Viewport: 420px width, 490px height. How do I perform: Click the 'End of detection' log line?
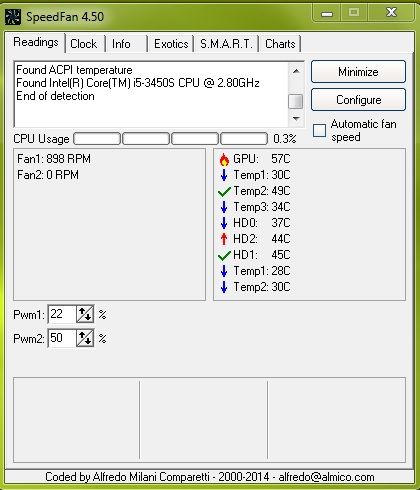[x=55, y=96]
